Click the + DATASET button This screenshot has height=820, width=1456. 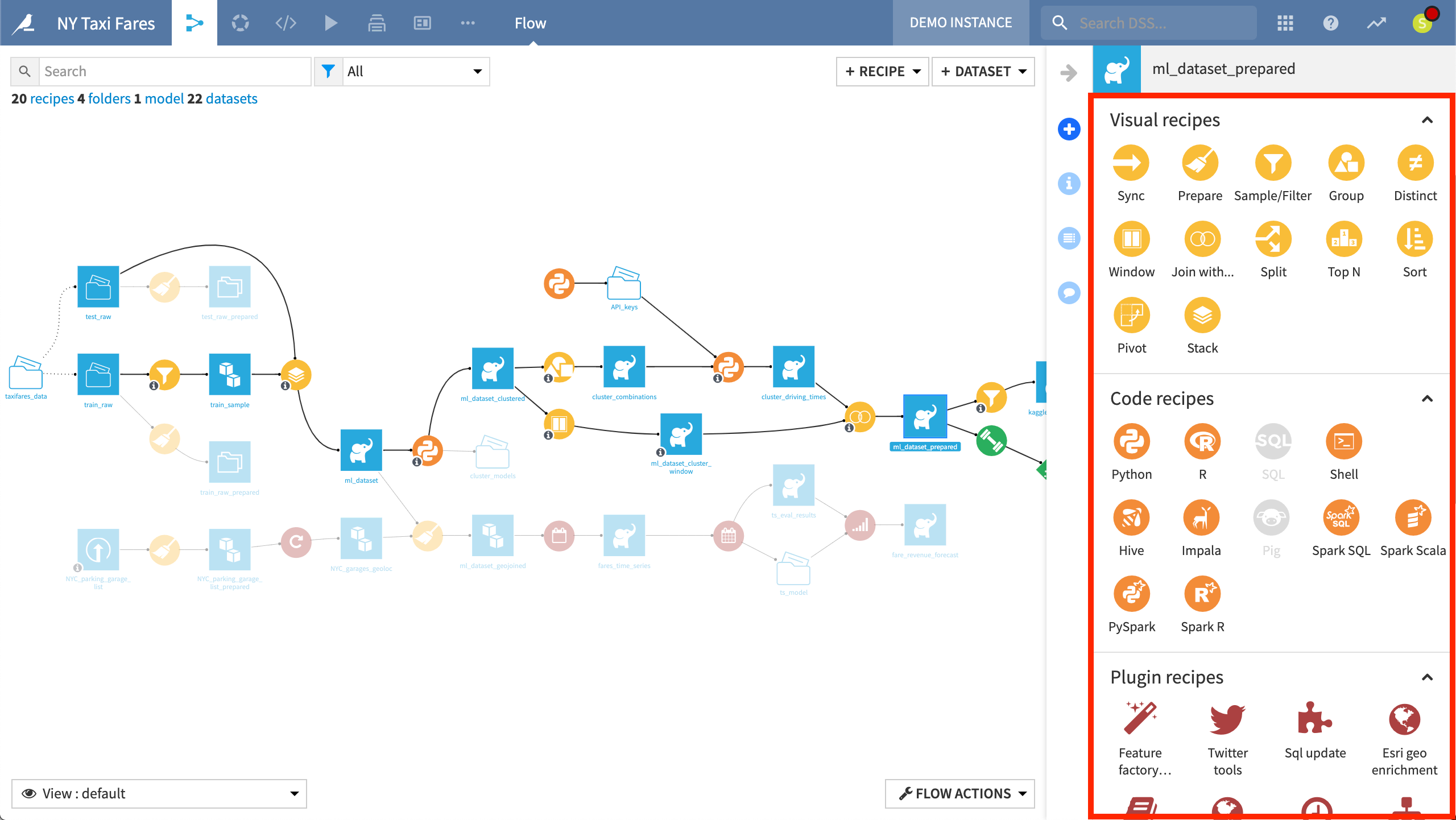coord(984,70)
